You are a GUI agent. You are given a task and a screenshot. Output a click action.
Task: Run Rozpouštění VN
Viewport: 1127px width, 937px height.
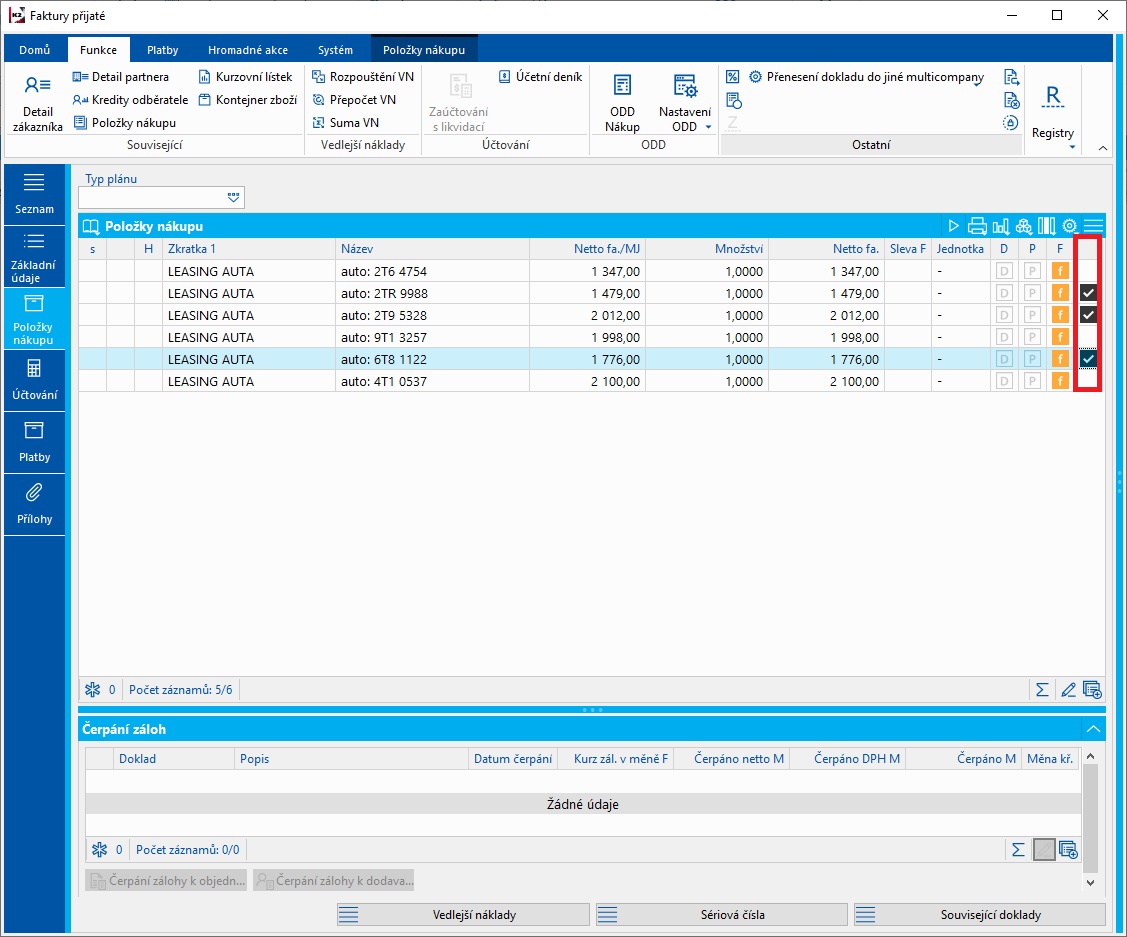[363, 77]
